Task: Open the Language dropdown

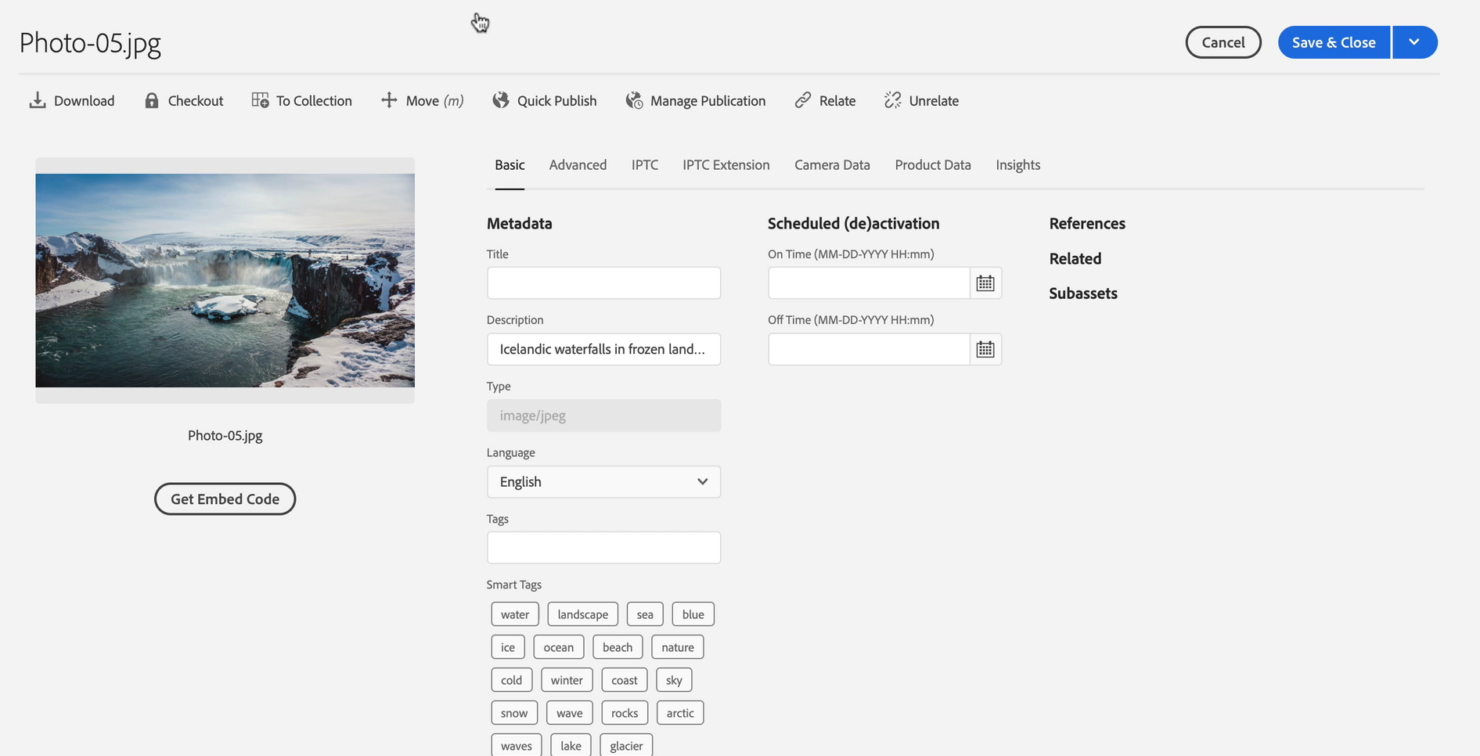Action: click(603, 481)
